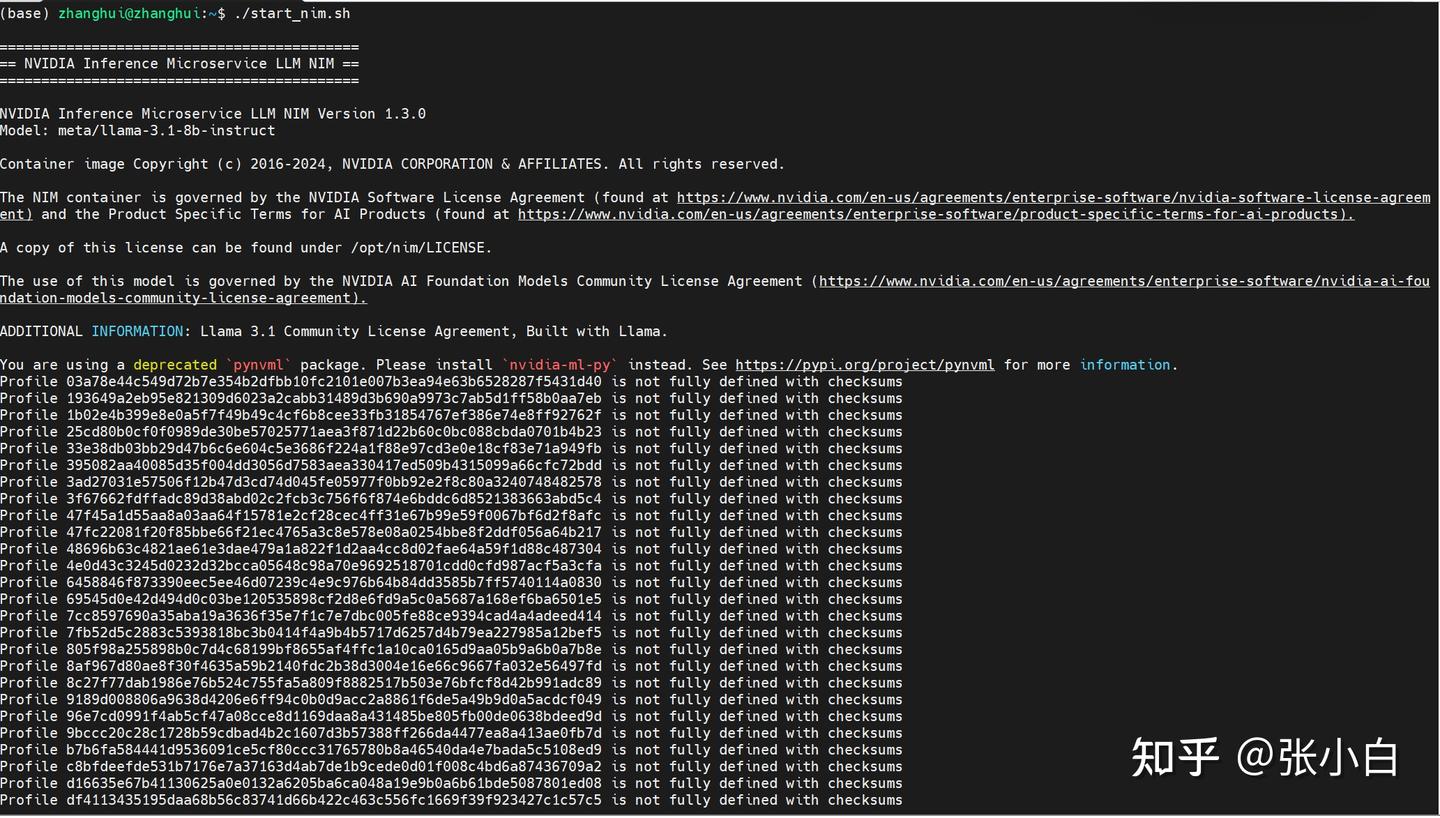The width and height of the screenshot is (1440, 818).
Task: Select profile hash starting with 9189d008
Action: [x=334, y=700]
